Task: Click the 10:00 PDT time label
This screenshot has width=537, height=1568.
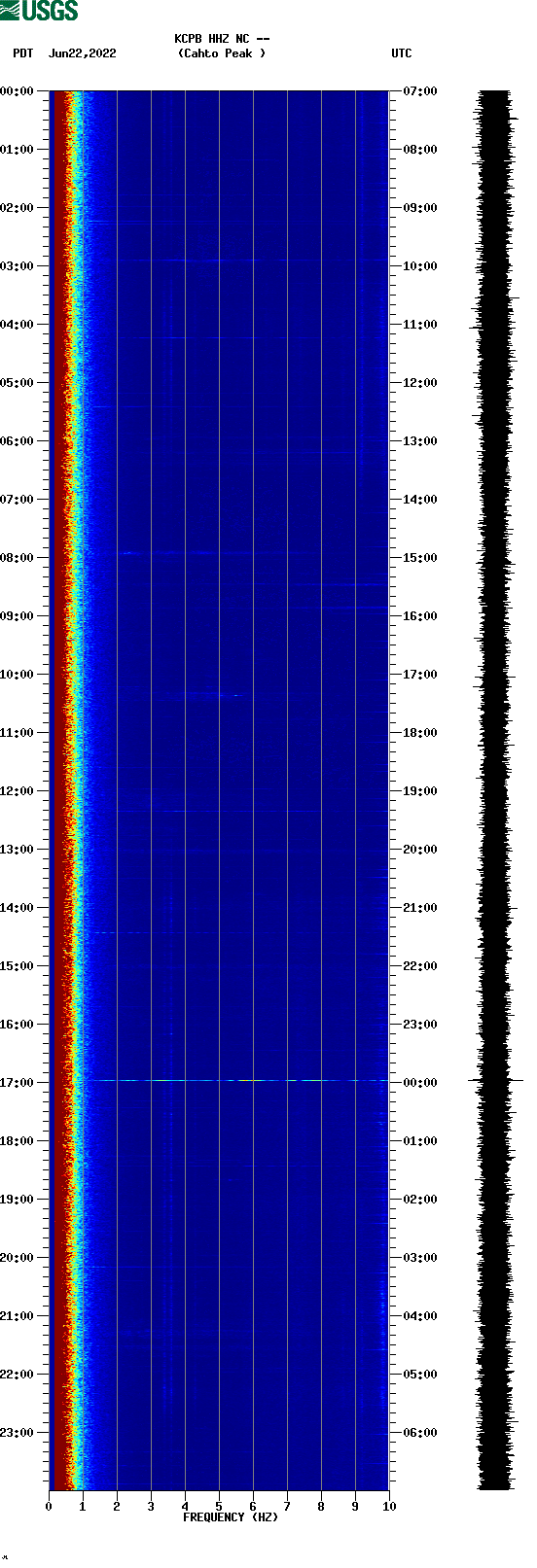Action: point(18,675)
